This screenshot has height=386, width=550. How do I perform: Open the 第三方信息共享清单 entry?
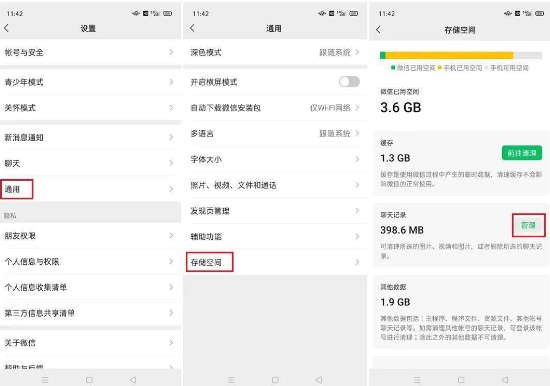tap(90, 313)
